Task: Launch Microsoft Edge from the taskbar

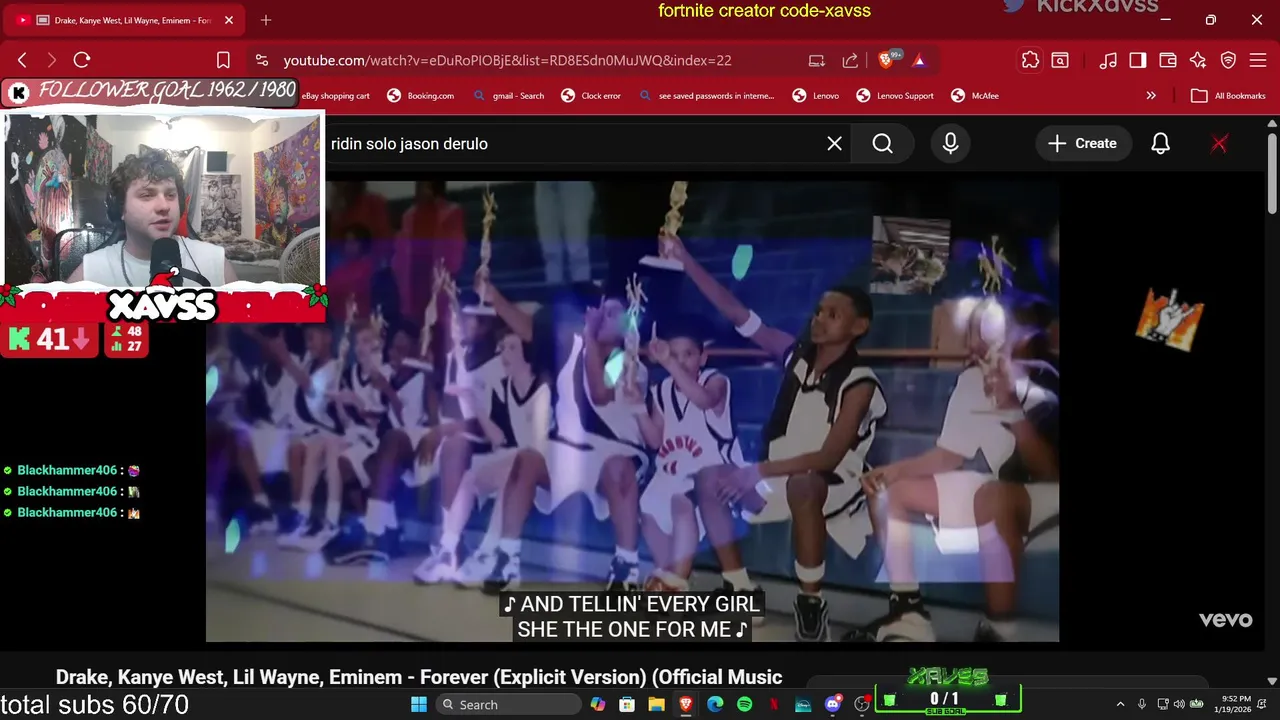Action: click(x=715, y=704)
